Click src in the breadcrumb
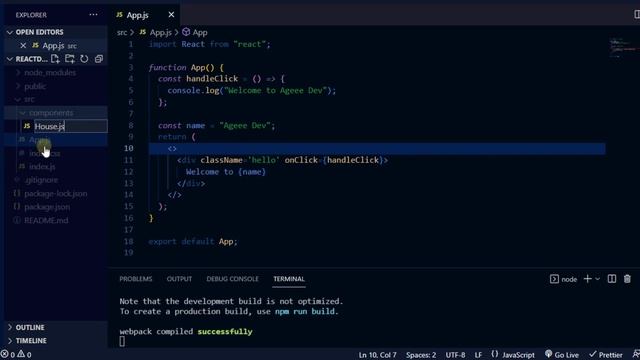Screen dimensions: 640x360 (x=122, y=32)
